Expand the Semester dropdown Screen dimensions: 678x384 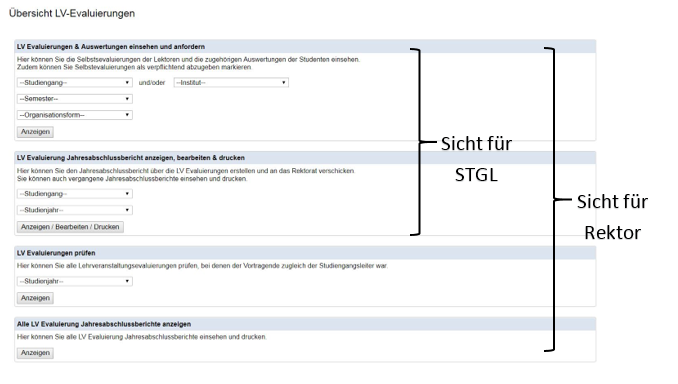pos(75,99)
